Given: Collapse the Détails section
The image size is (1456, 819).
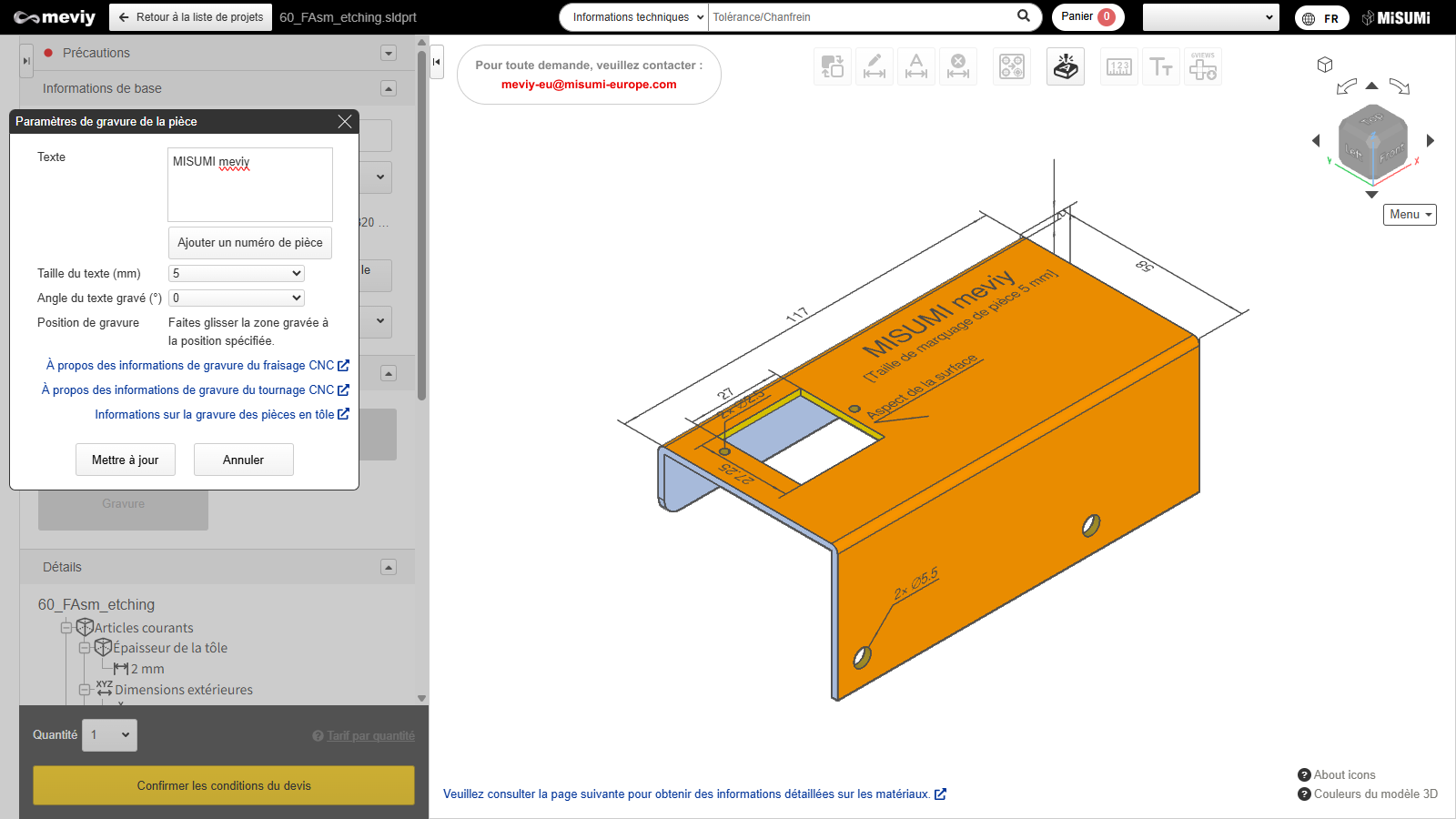Looking at the screenshot, I should (x=389, y=567).
